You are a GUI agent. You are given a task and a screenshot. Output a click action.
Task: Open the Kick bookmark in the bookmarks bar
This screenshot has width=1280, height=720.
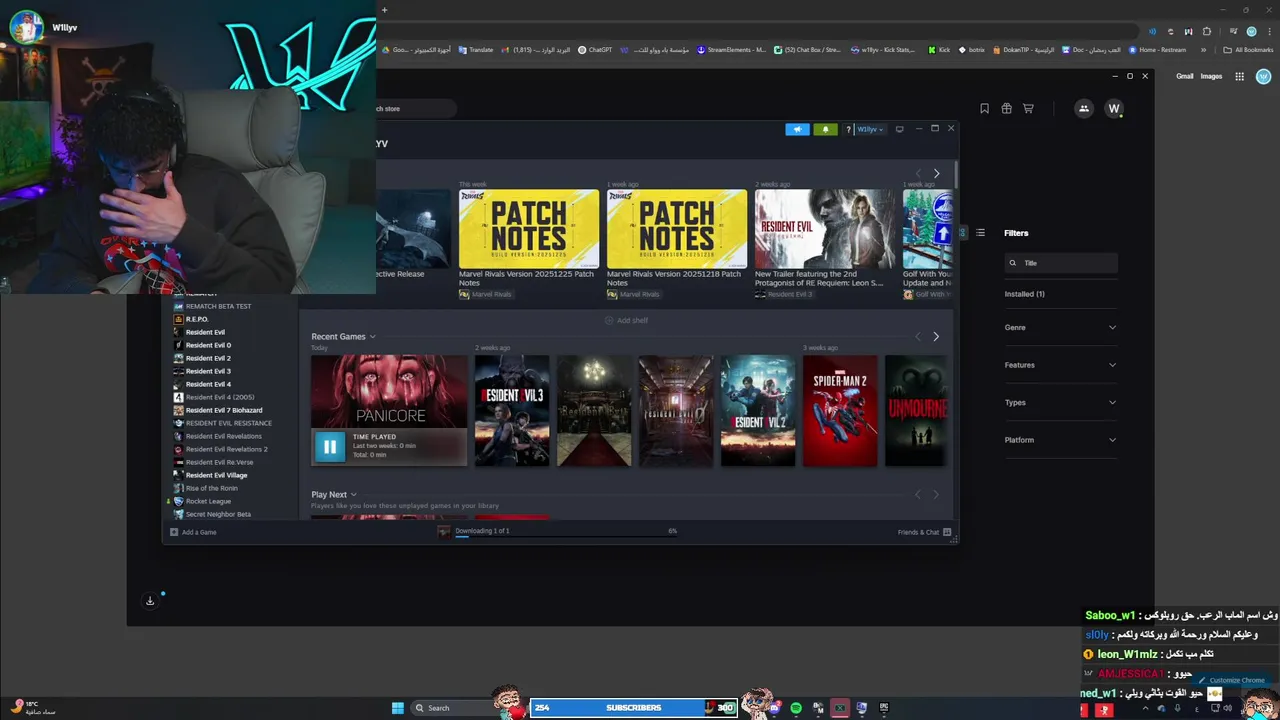point(939,49)
